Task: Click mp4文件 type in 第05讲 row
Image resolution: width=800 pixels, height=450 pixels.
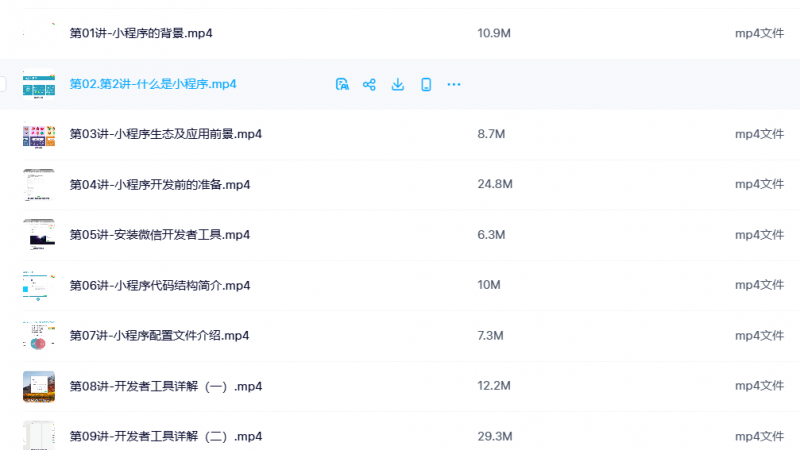Action: (759, 235)
